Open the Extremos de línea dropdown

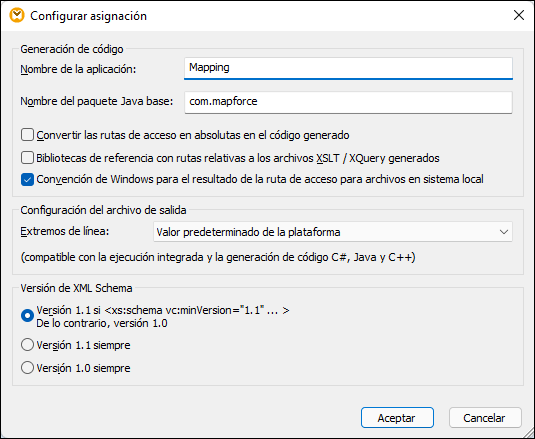[333, 232]
